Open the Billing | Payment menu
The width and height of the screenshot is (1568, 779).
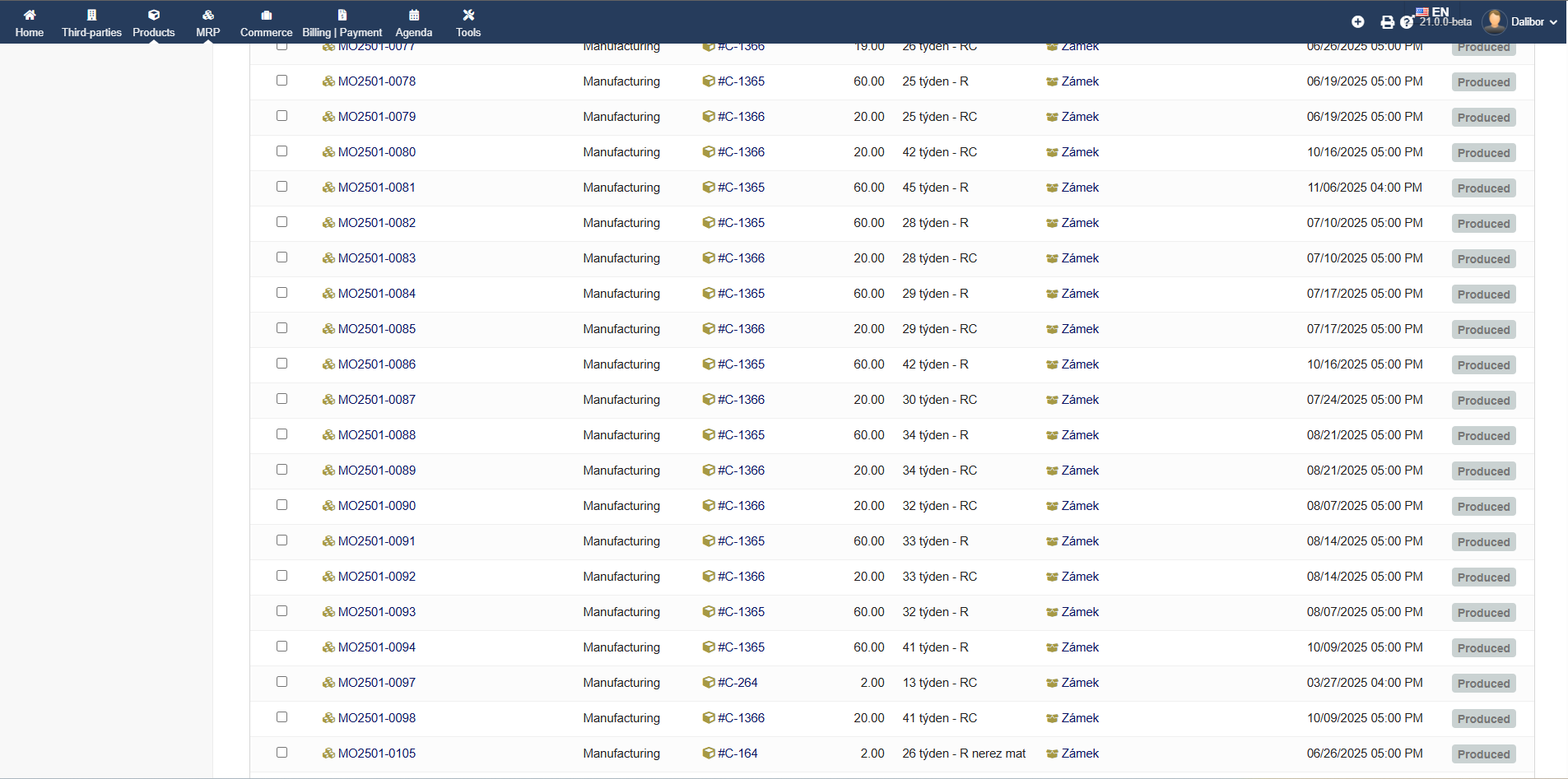(342, 23)
